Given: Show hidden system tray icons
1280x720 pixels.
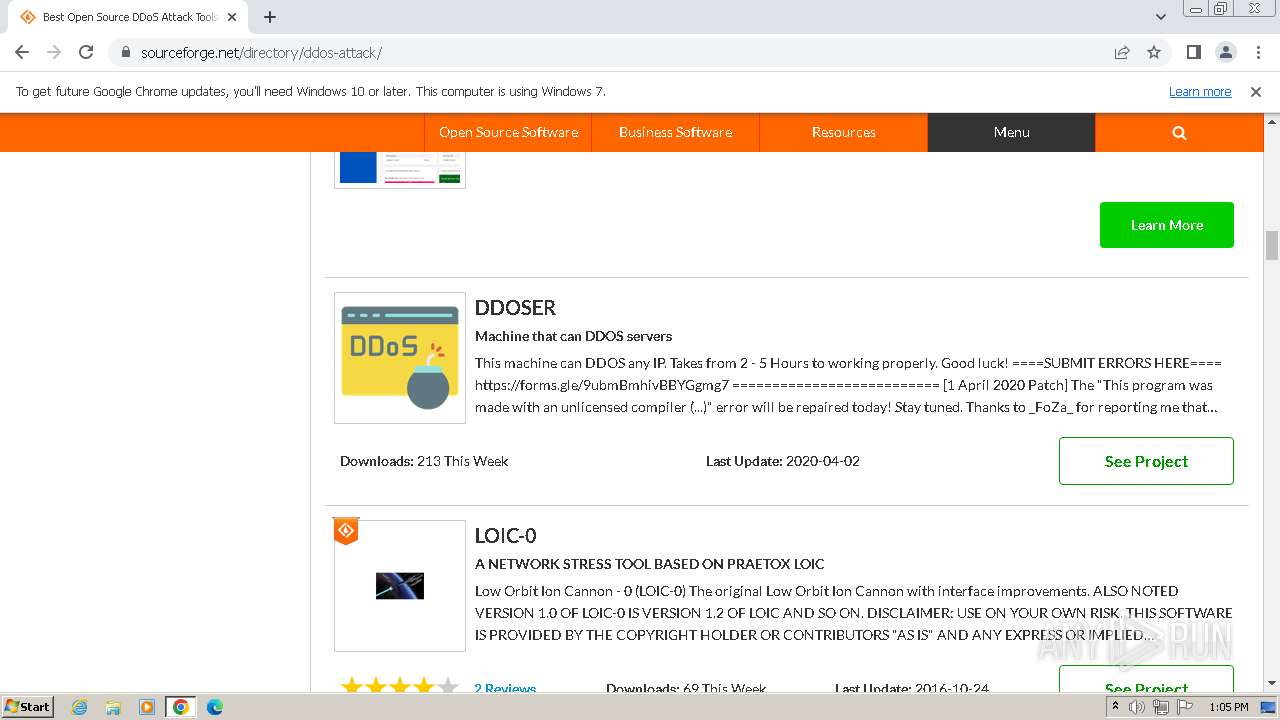Looking at the screenshot, I should pyautogui.click(x=1114, y=707).
